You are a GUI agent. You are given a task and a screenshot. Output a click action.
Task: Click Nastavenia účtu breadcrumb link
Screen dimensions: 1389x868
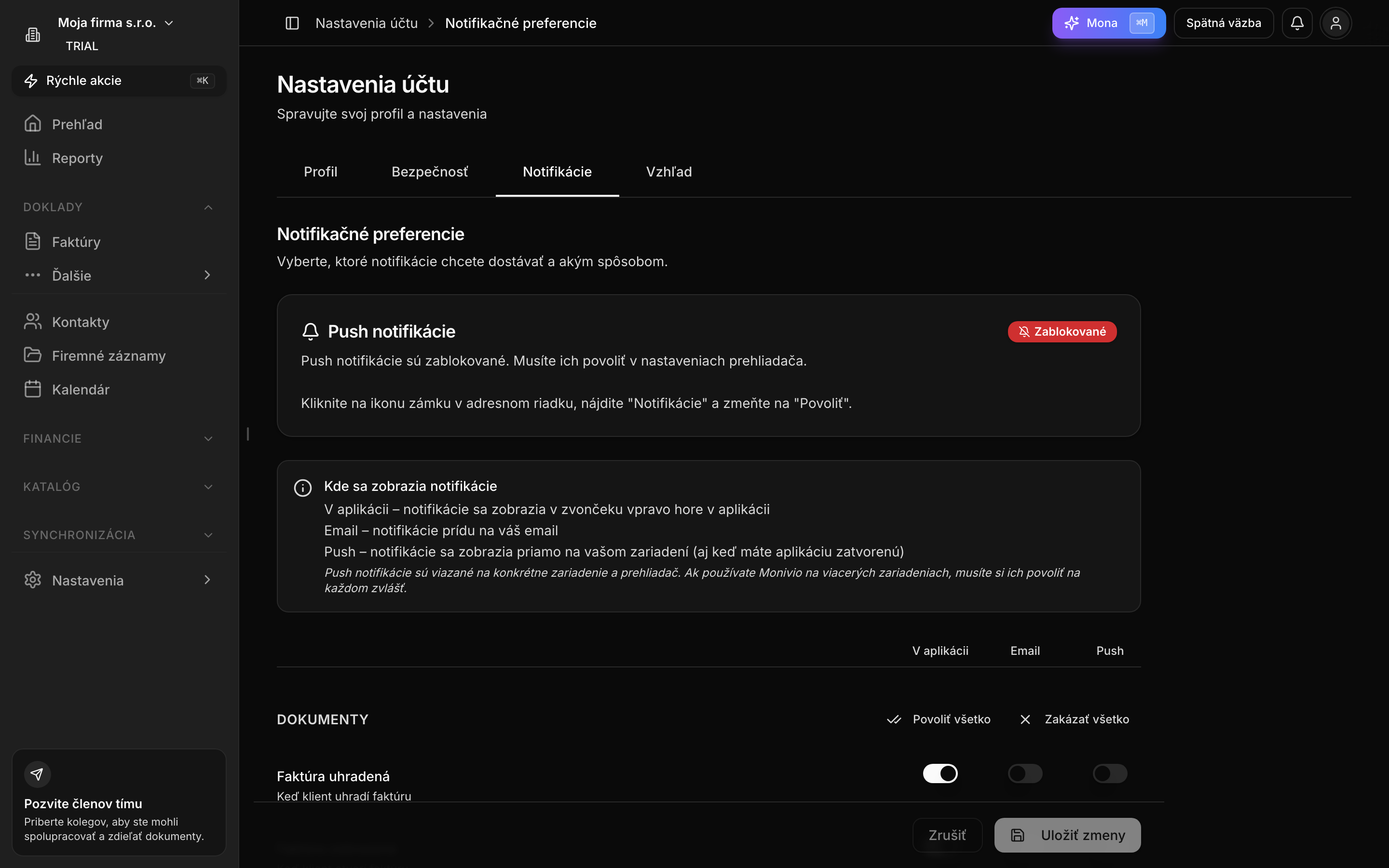click(366, 23)
